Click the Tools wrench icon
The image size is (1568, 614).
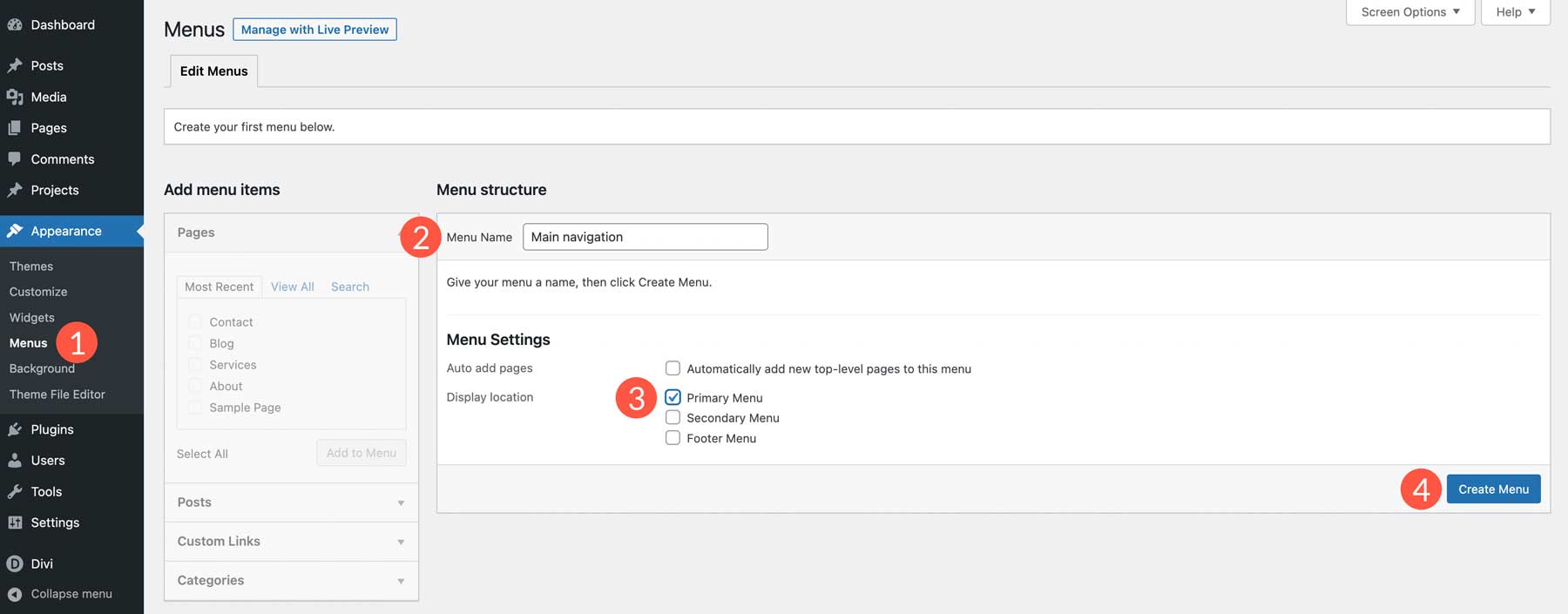pos(15,492)
